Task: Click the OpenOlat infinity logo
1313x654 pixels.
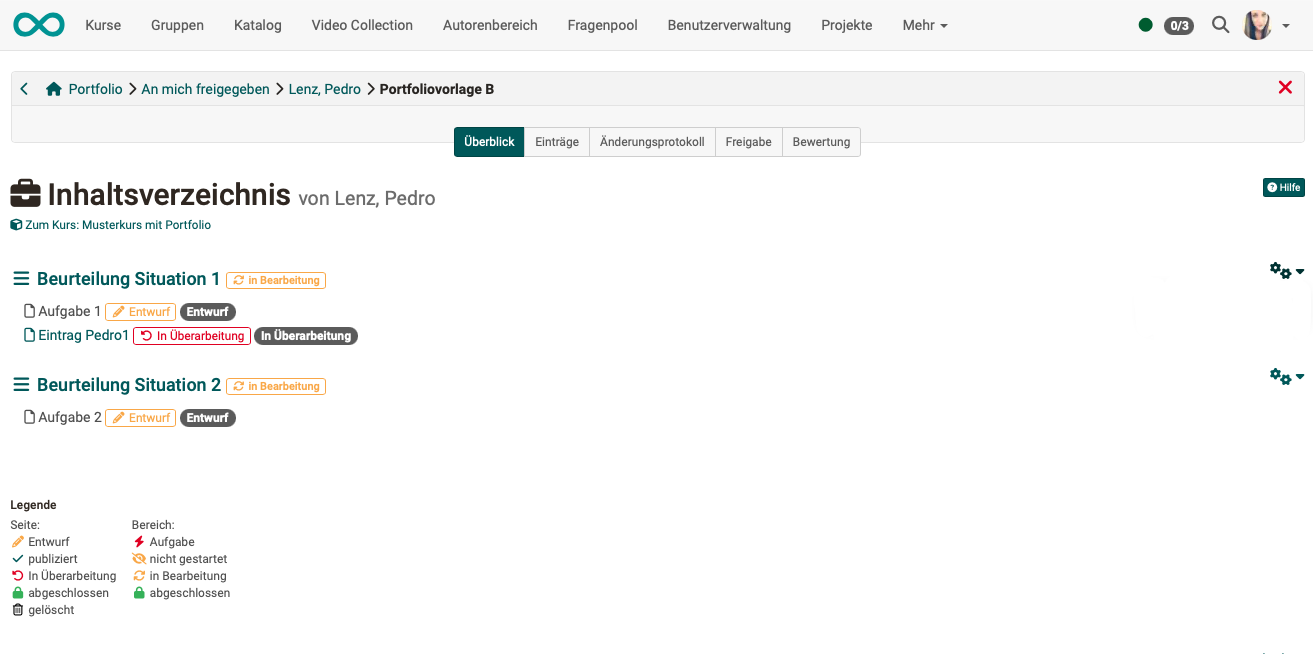Action: [39, 25]
